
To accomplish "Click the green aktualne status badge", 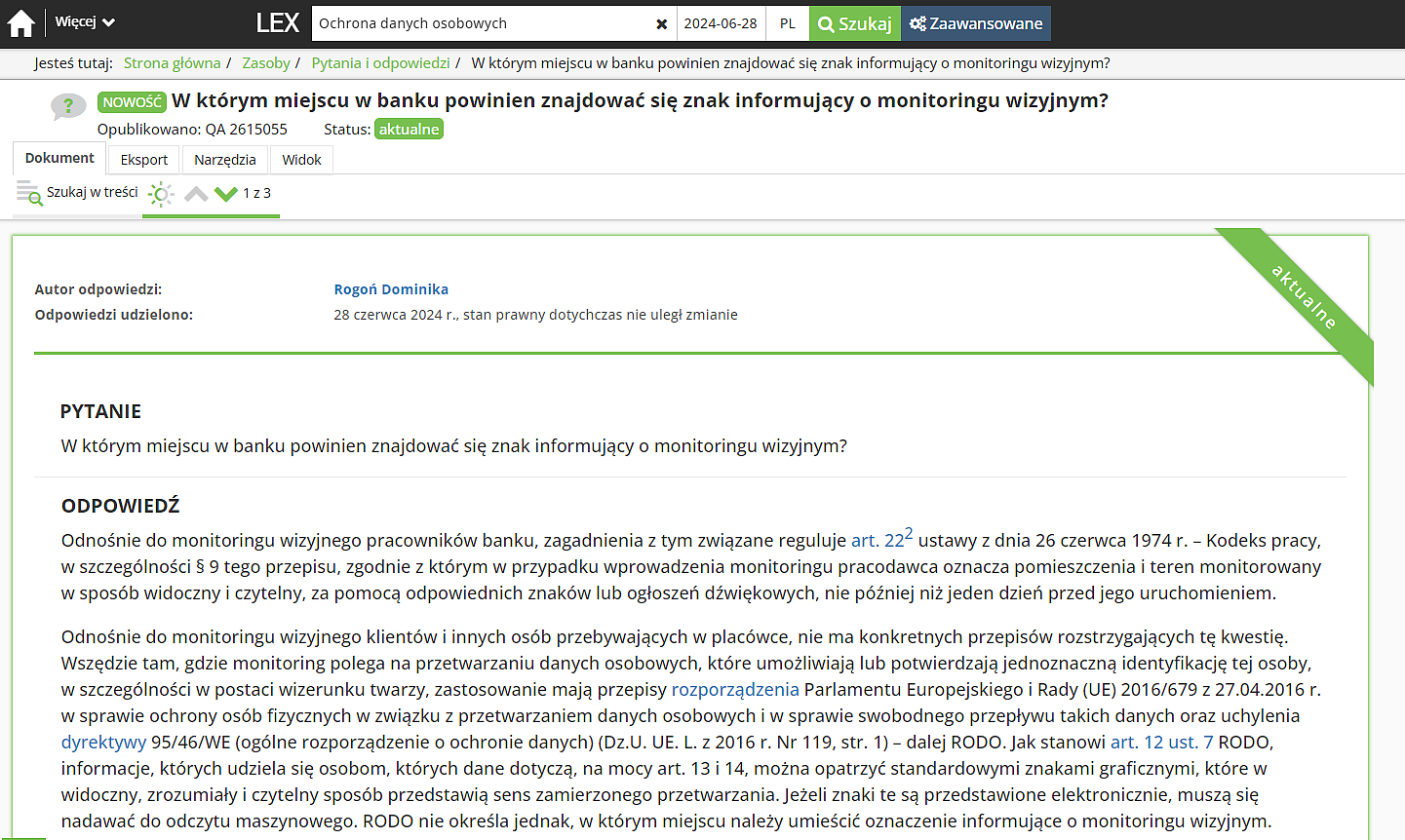I will [409, 129].
